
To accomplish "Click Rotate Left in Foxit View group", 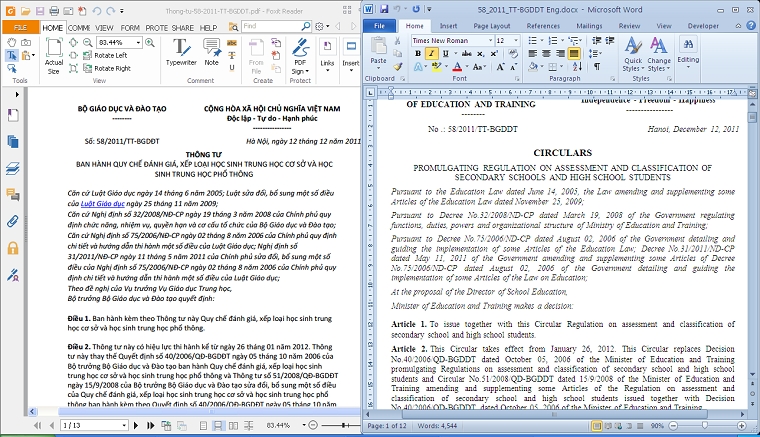I will pos(105,55).
